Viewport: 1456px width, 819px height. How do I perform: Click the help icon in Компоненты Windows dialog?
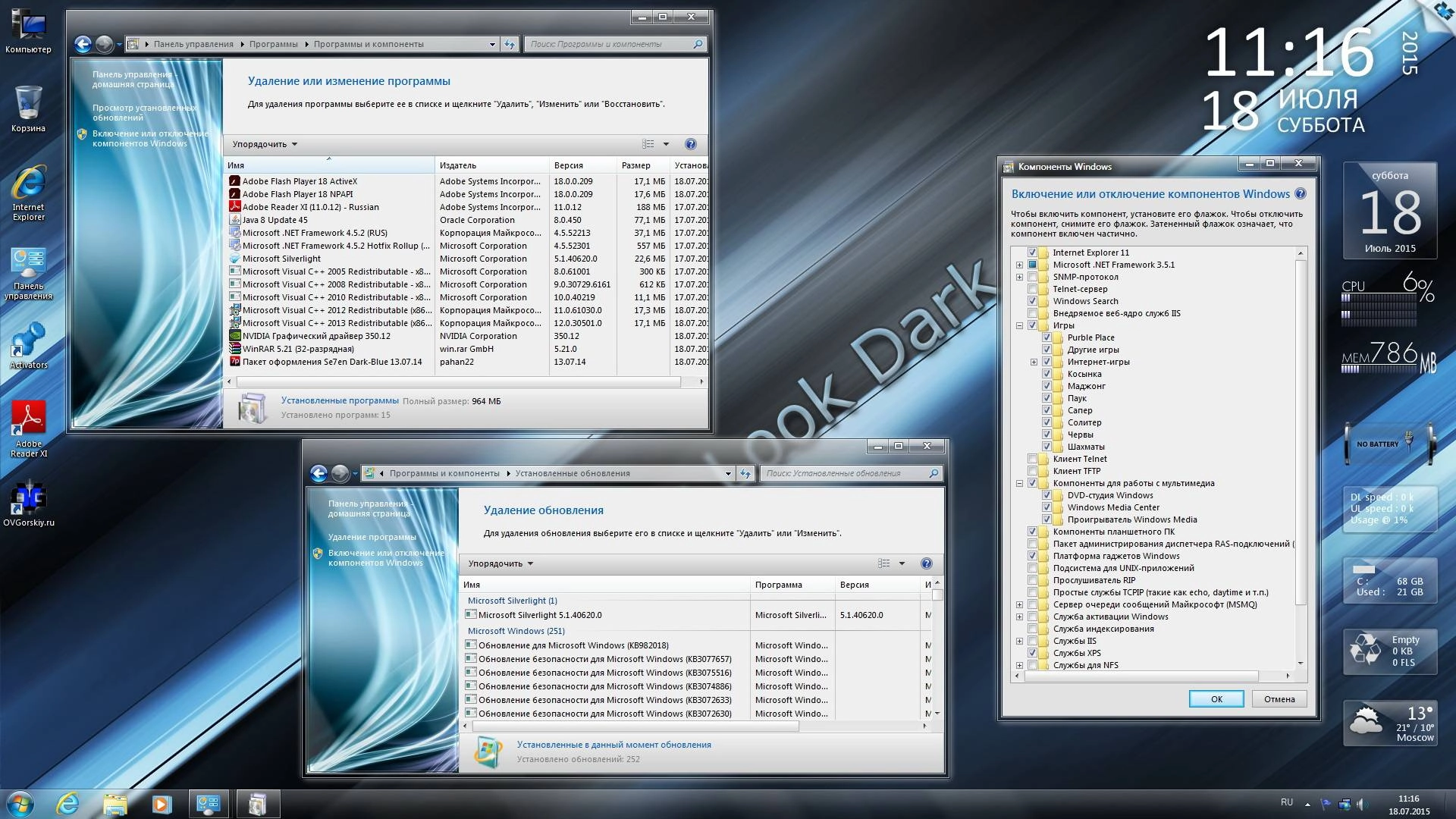click(x=1301, y=194)
